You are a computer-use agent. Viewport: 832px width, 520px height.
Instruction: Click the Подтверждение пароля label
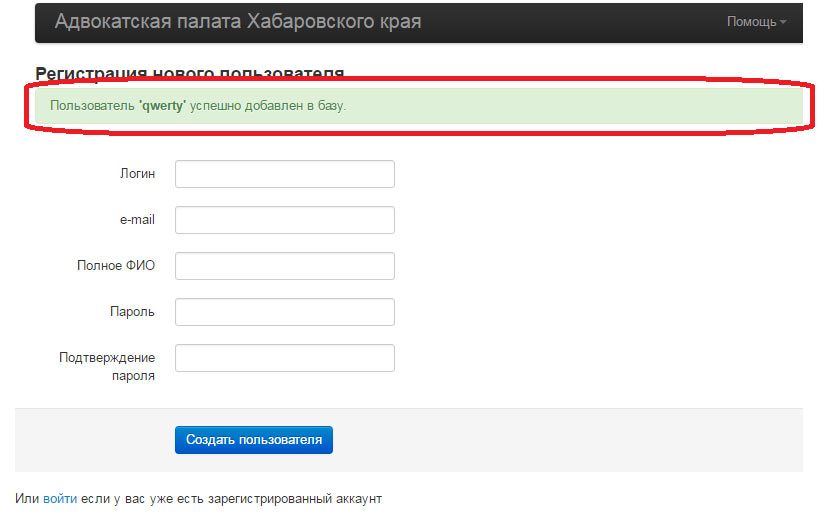point(107,367)
